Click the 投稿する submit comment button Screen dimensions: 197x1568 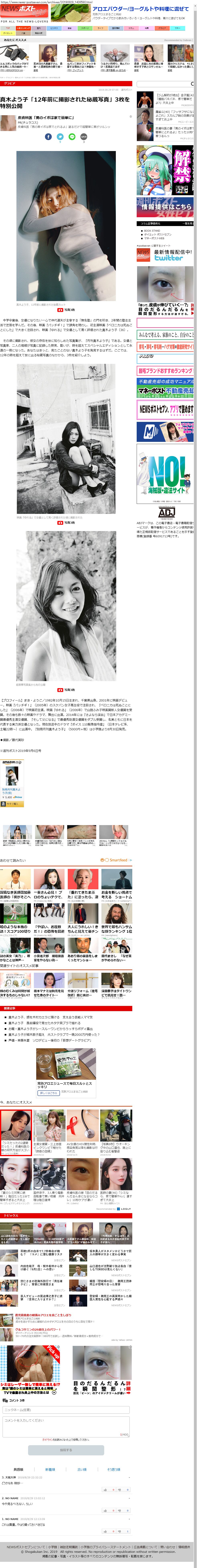point(66,1450)
